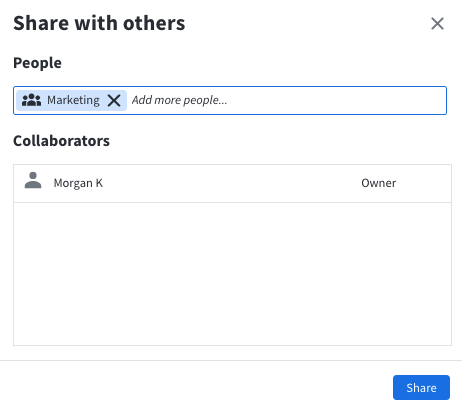Select the Morgan K collaborator name
Screen dimensions: 462x412
pyautogui.click(x=78, y=183)
